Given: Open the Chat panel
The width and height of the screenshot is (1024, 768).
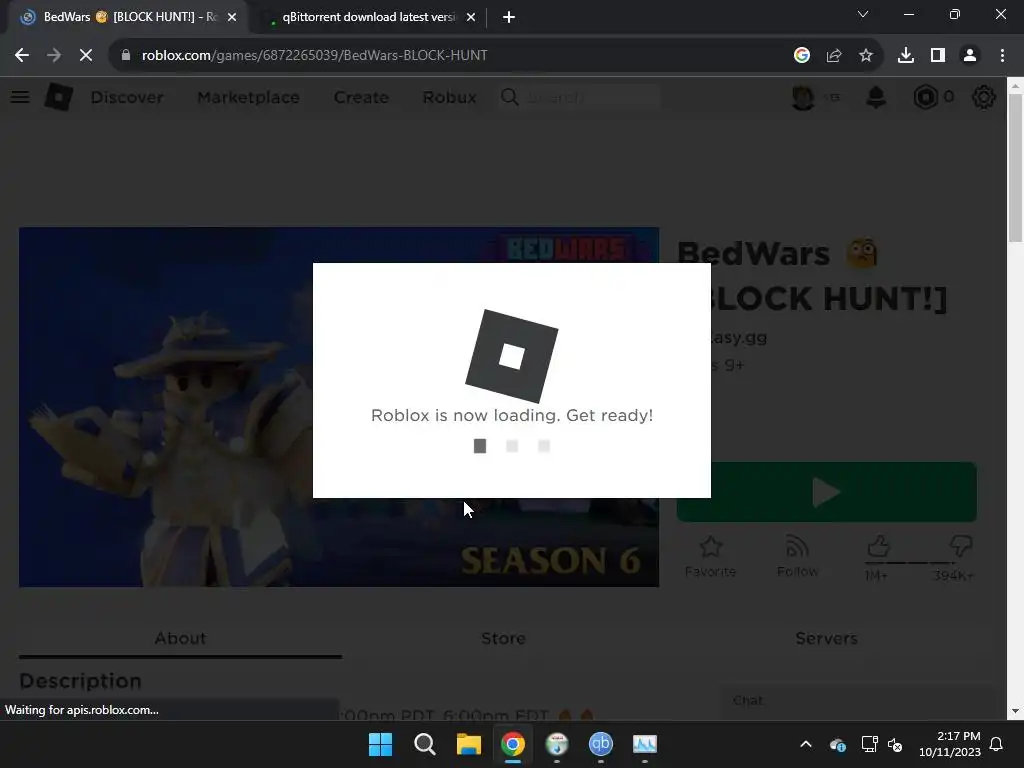Looking at the screenshot, I should pyautogui.click(x=857, y=701).
